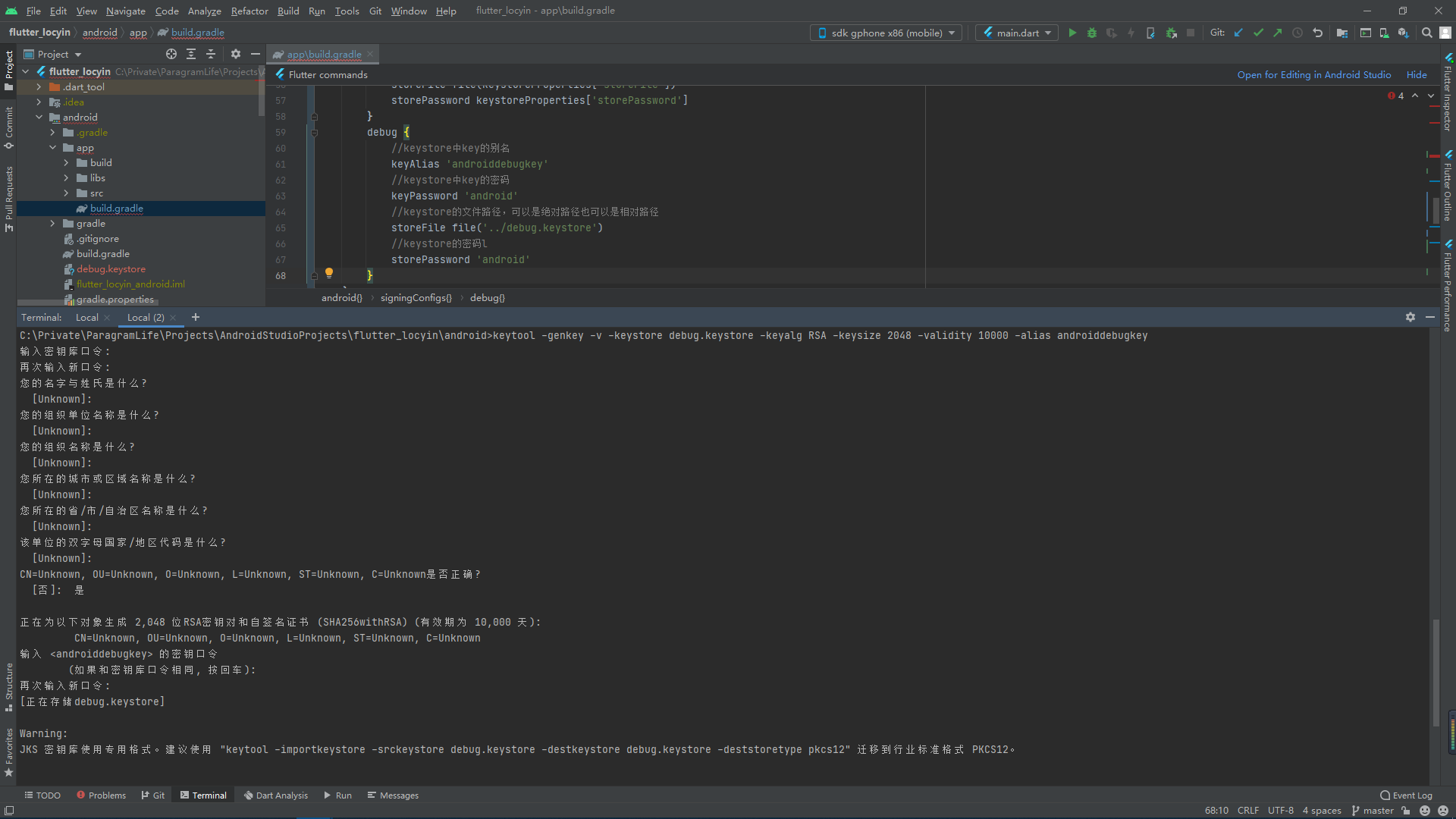The image size is (1456, 819).
Task: Open the Analyze menu
Action: (204, 11)
